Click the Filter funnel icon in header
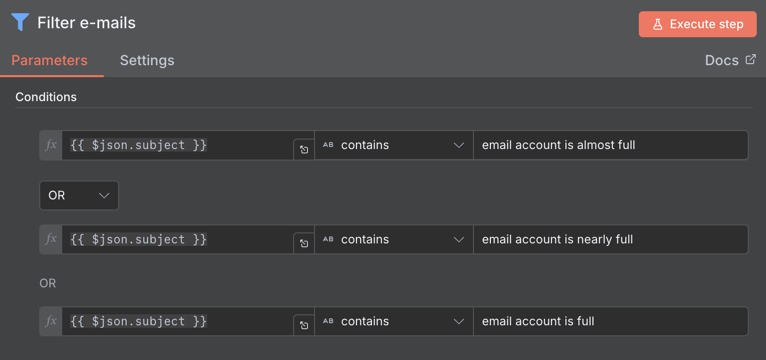Viewport: 766px width, 360px height. click(20, 22)
